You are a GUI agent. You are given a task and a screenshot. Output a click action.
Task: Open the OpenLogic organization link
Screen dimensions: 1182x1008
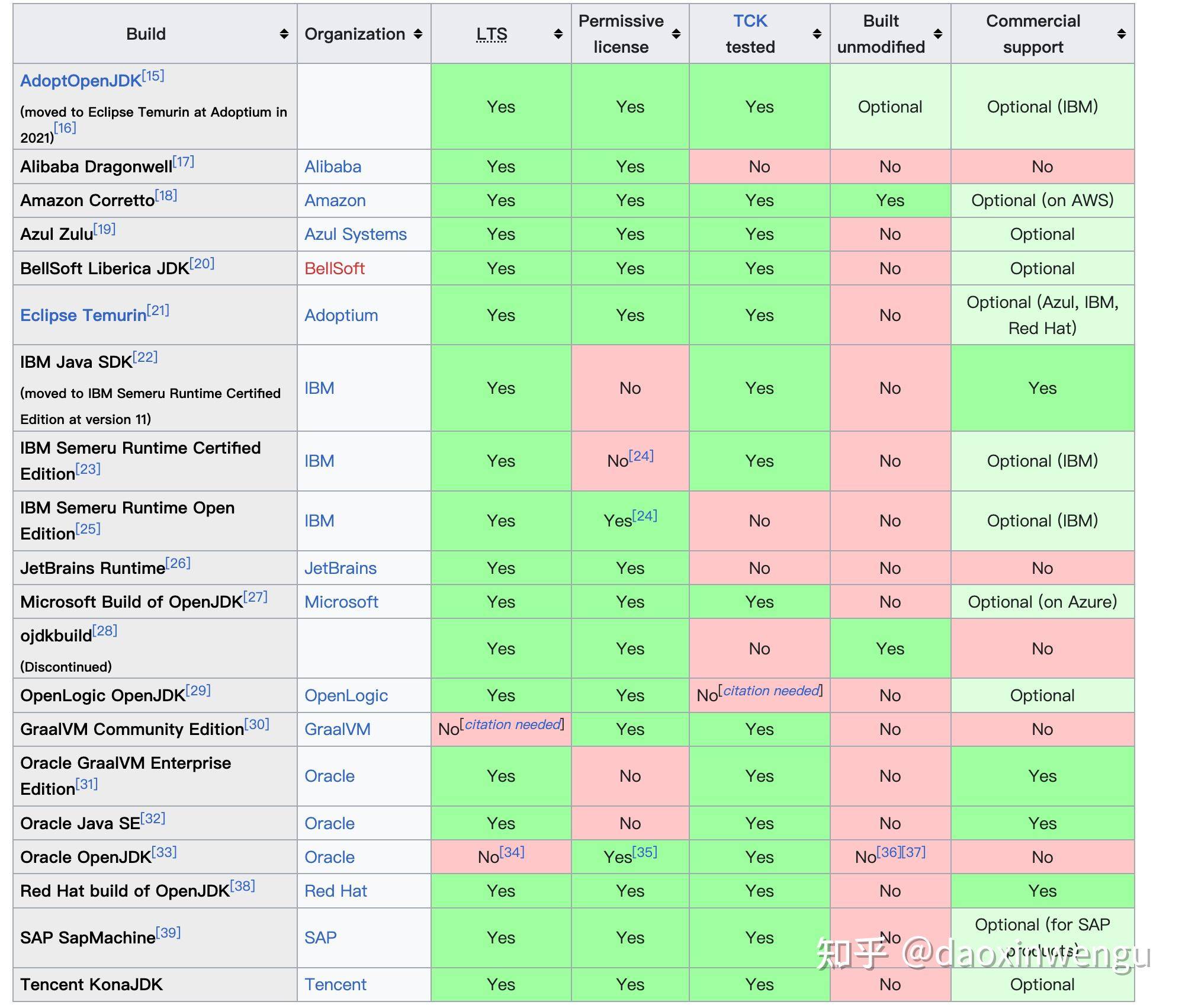coord(346,695)
